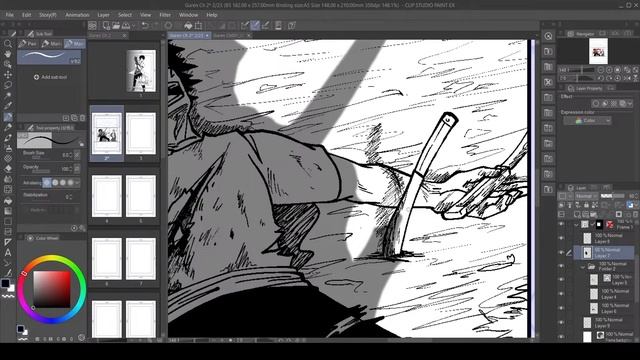Click the hue ring of the color wheel
The height and width of the screenshot is (360, 640).
point(52,258)
